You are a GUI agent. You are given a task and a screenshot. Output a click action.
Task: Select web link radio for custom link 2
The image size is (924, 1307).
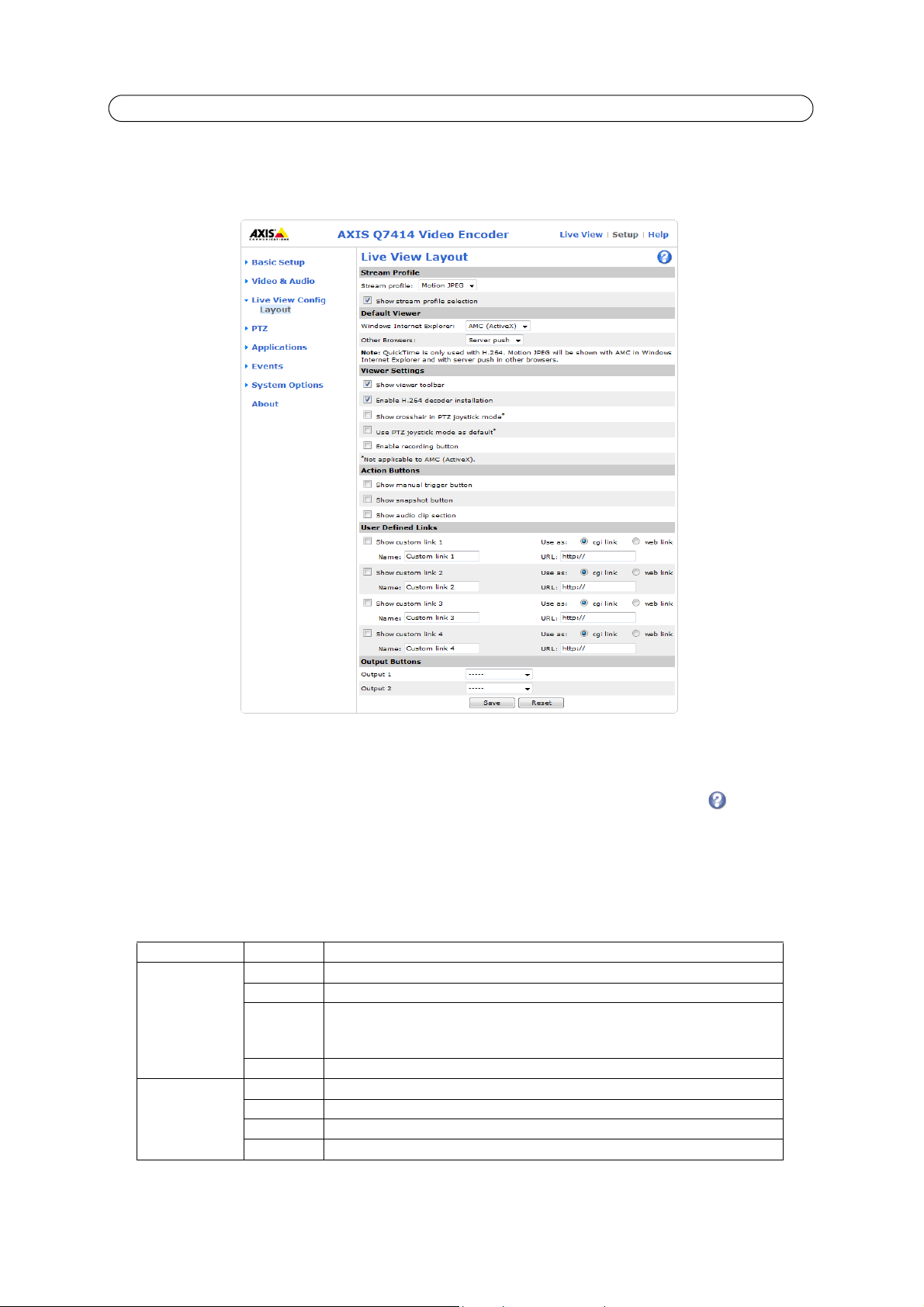point(636,572)
